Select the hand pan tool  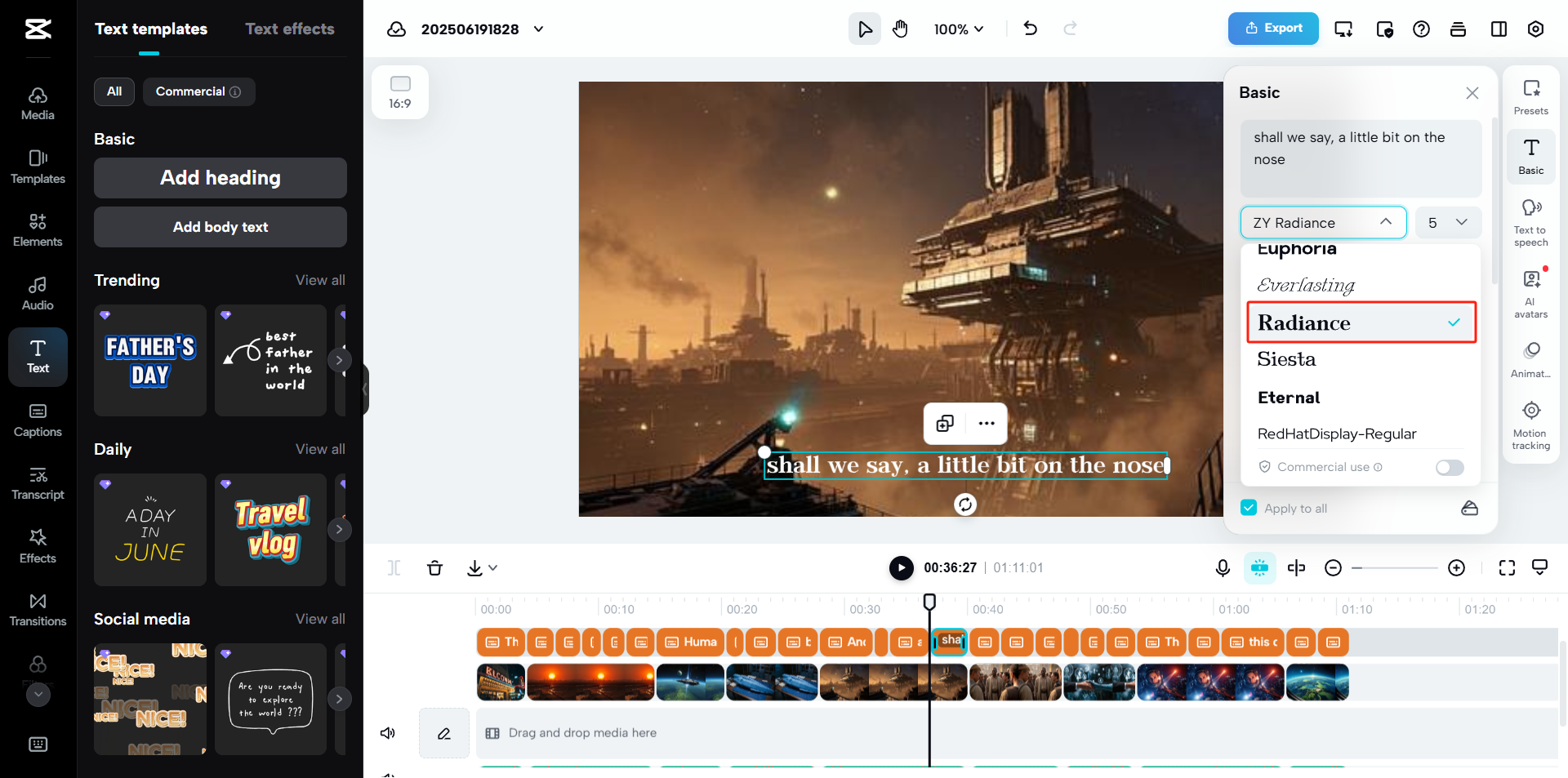coord(900,29)
